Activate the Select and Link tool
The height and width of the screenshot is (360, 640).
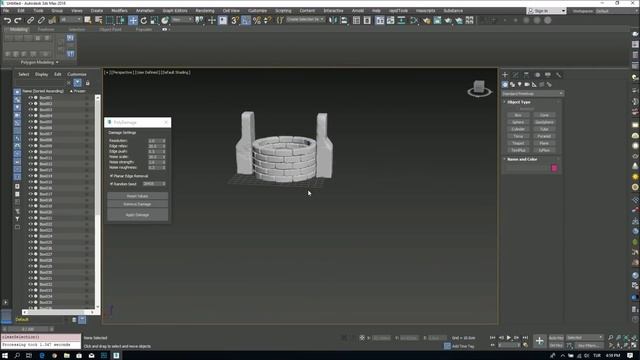30,20
